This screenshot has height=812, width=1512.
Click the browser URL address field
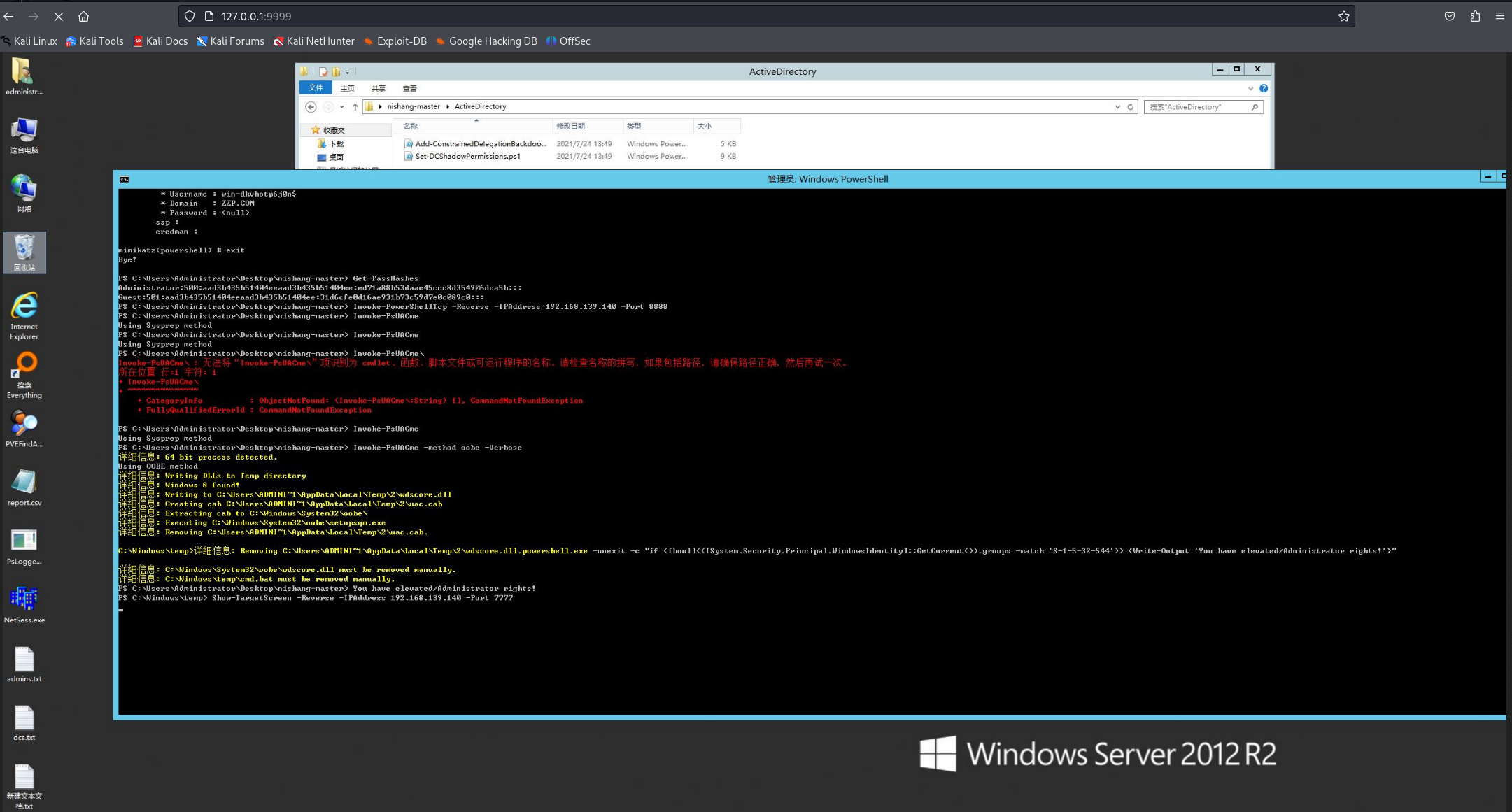coord(766,16)
